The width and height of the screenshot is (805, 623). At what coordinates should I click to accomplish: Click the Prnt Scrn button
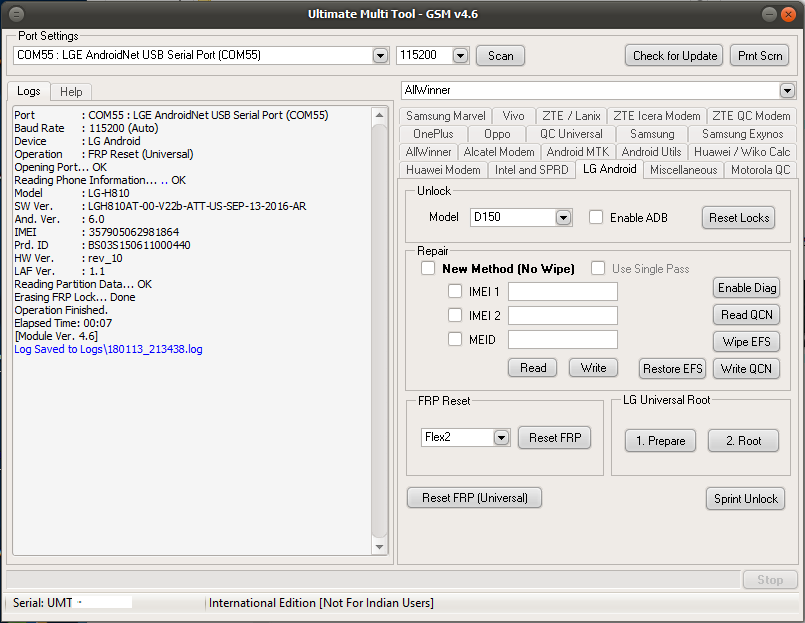coord(759,55)
